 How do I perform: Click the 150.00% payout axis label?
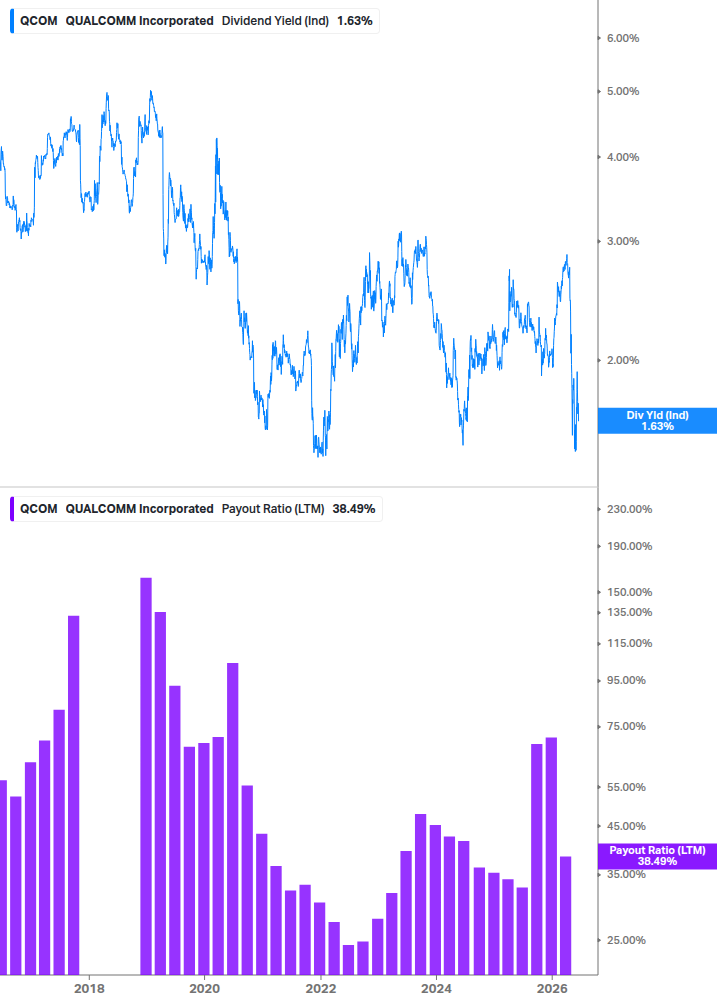click(x=629, y=592)
